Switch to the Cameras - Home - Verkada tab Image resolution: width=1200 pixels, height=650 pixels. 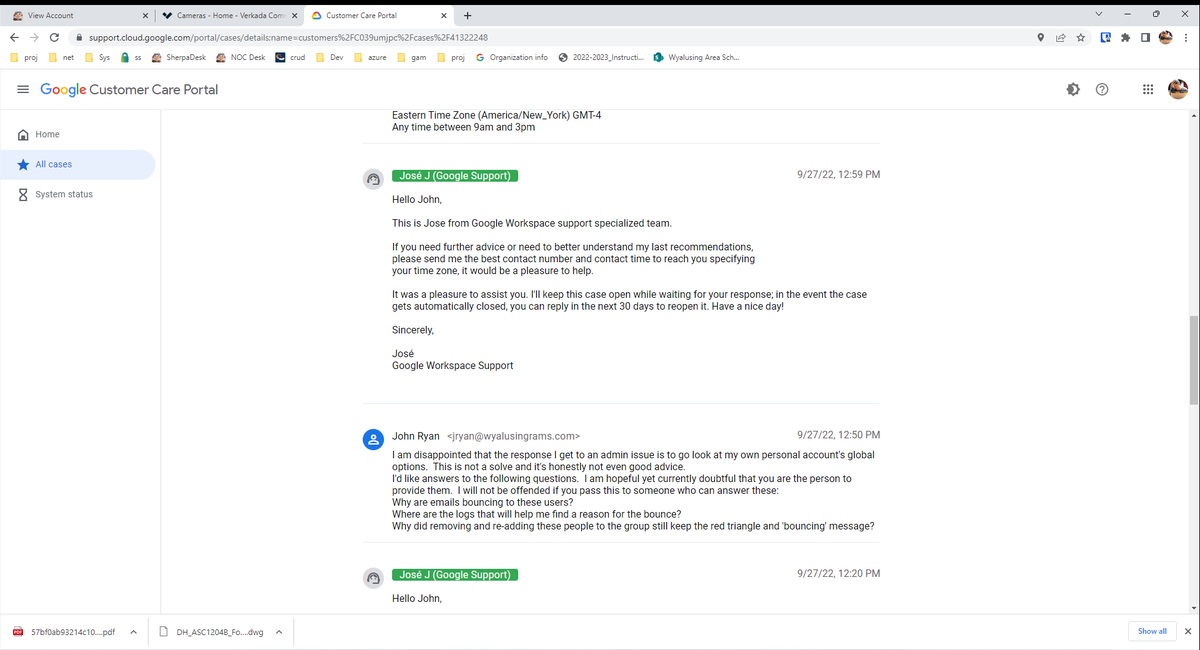pos(230,16)
